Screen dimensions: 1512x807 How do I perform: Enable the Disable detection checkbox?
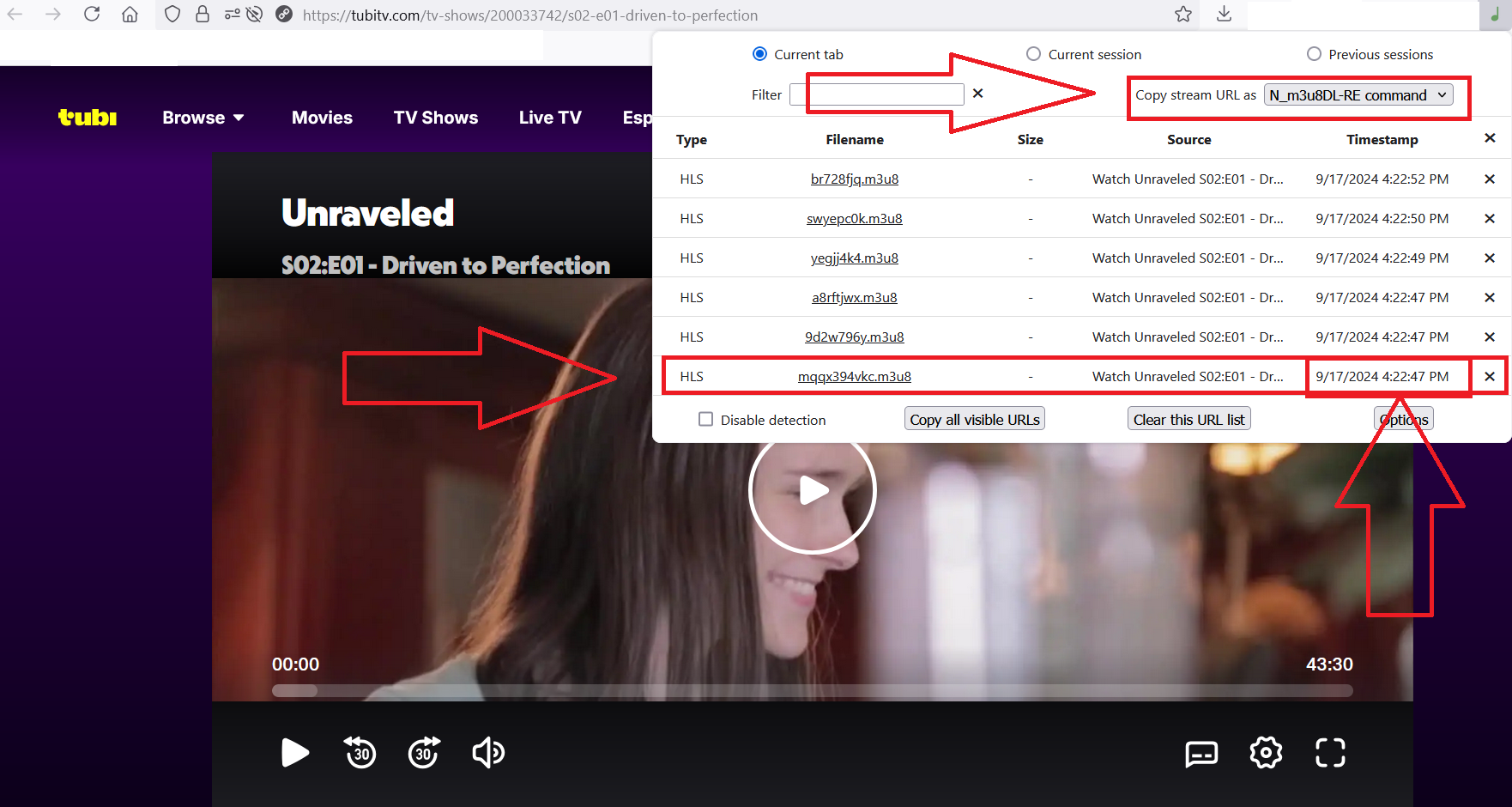pyautogui.click(x=705, y=419)
